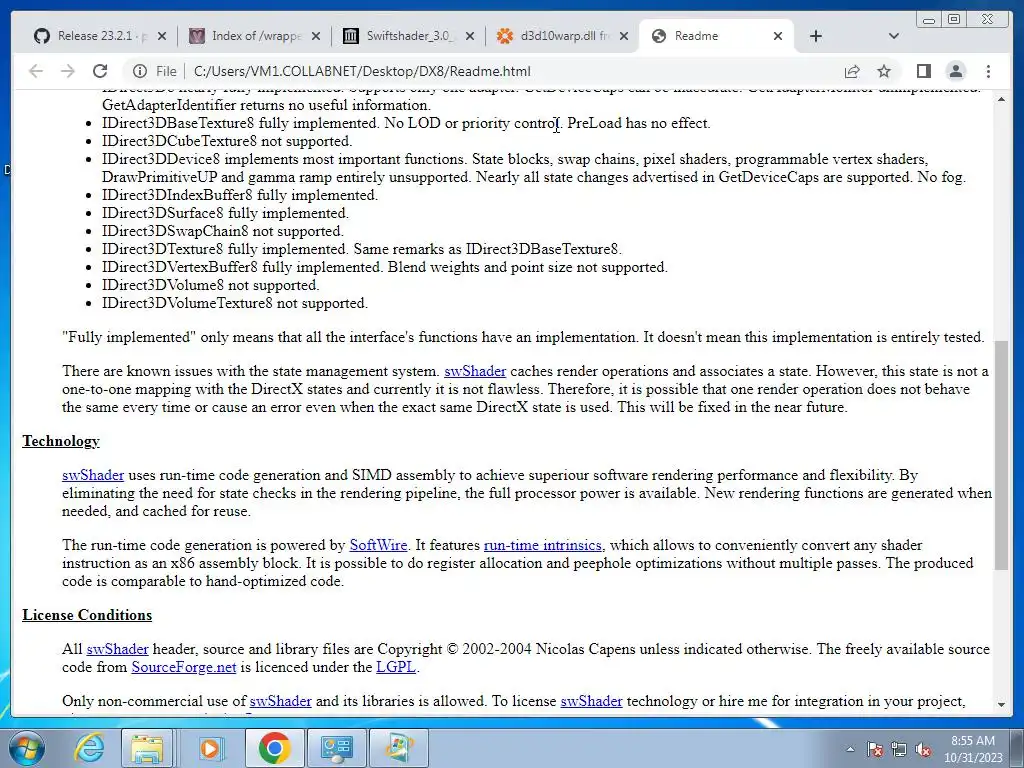Click the page scrollbar up arrow
This screenshot has width=1024, height=768.
[x=1001, y=99]
